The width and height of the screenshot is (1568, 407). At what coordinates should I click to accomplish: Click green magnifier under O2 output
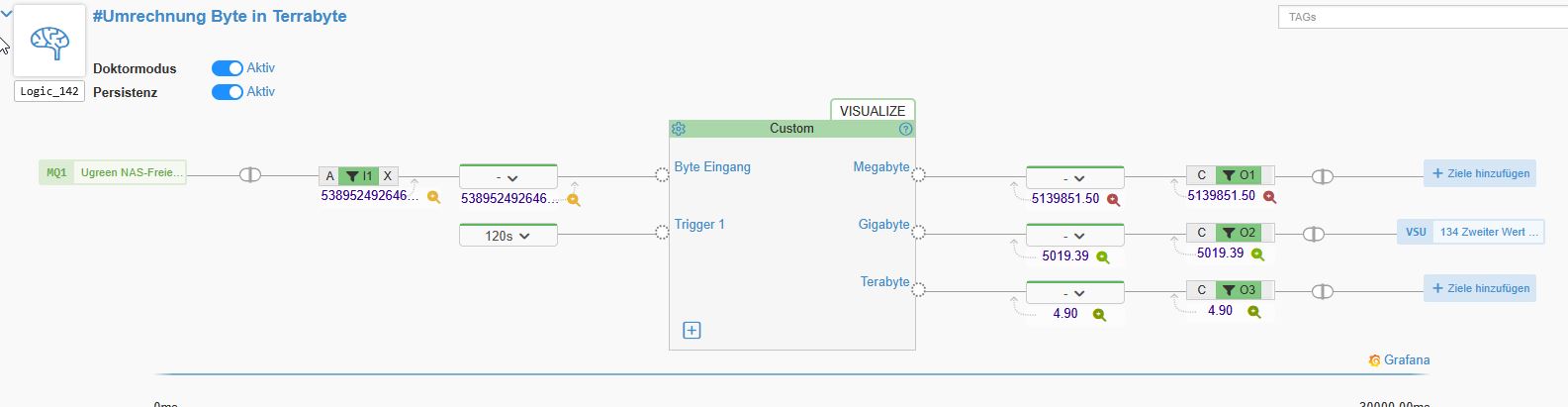1257,254
